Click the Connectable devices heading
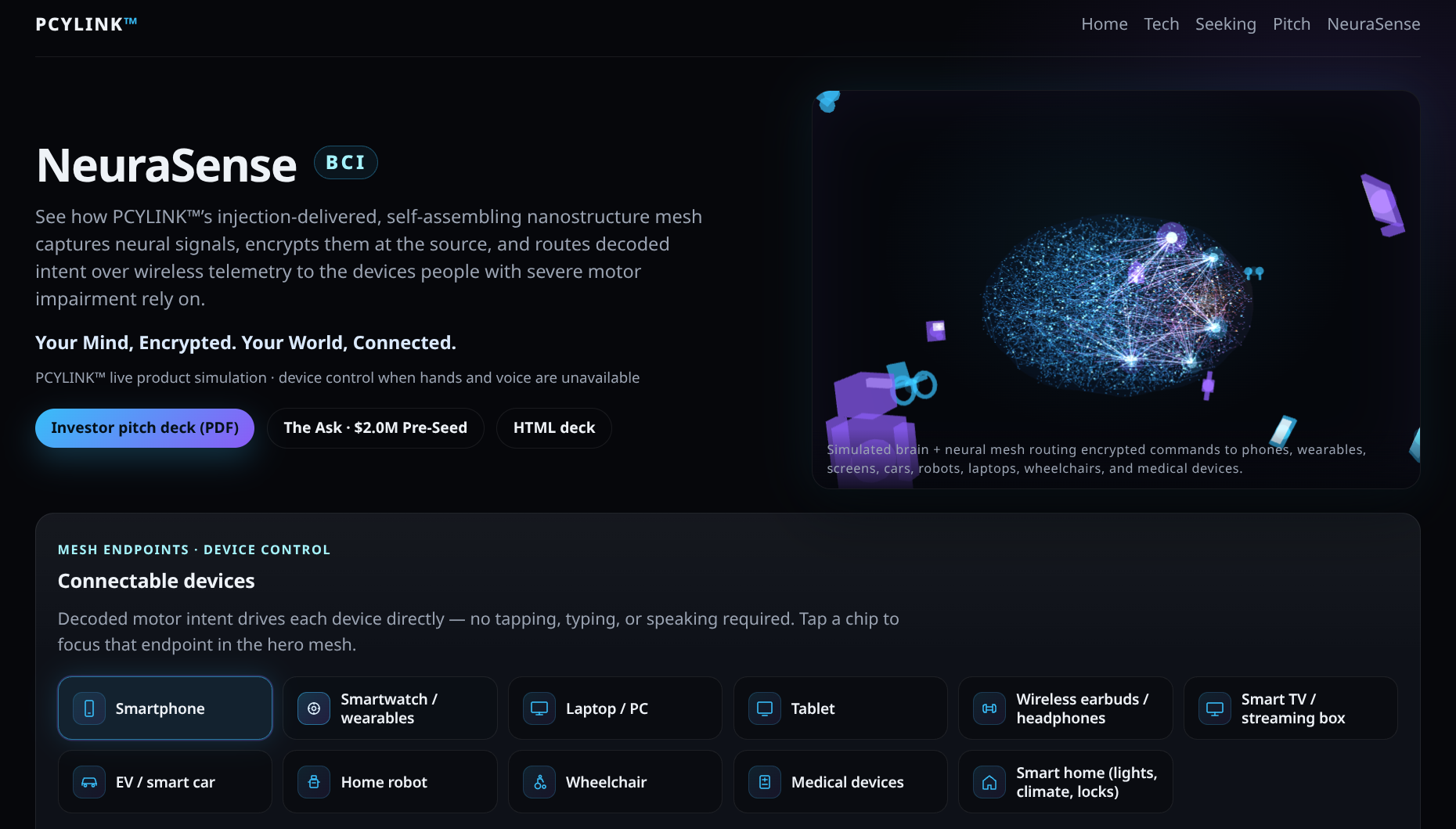 tap(157, 581)
